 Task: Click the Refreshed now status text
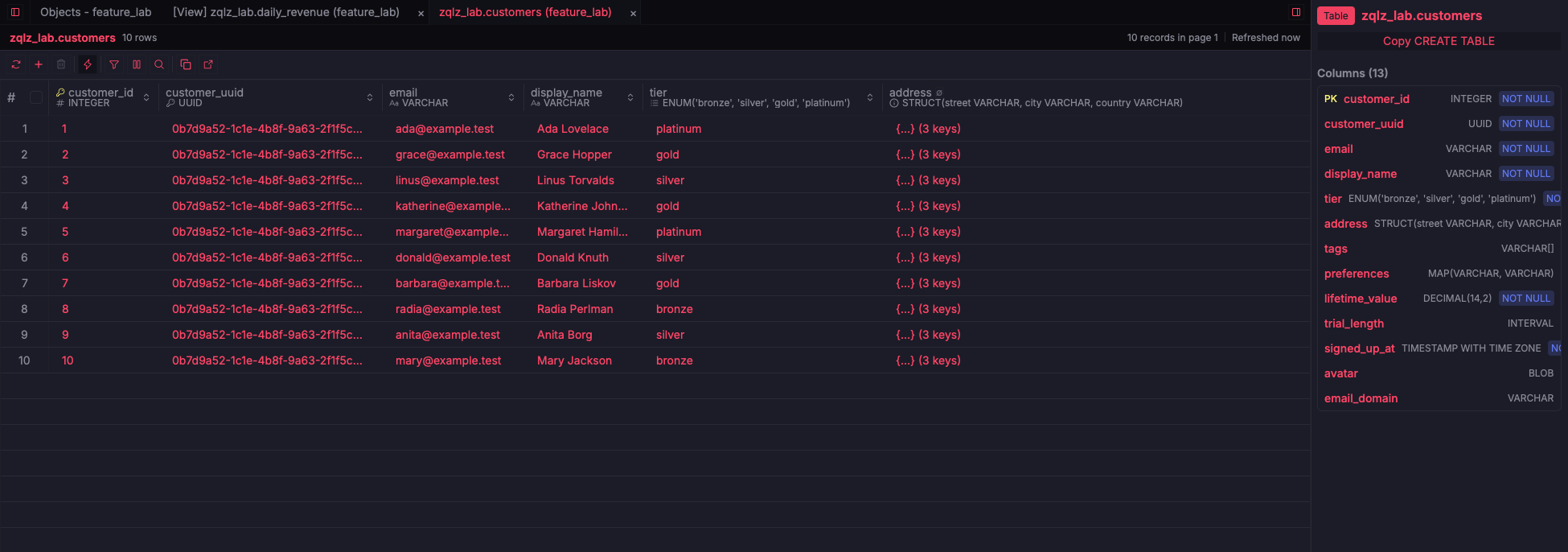(x=1266, y=38)
